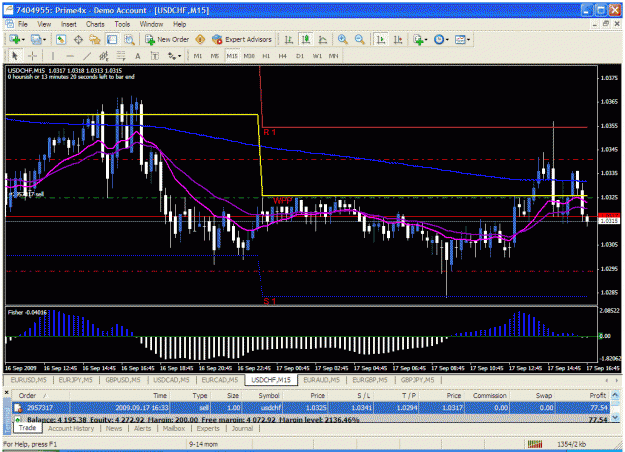Click the S/L value 1.0341
Screen dimensions: 625x452
[361, 408]
